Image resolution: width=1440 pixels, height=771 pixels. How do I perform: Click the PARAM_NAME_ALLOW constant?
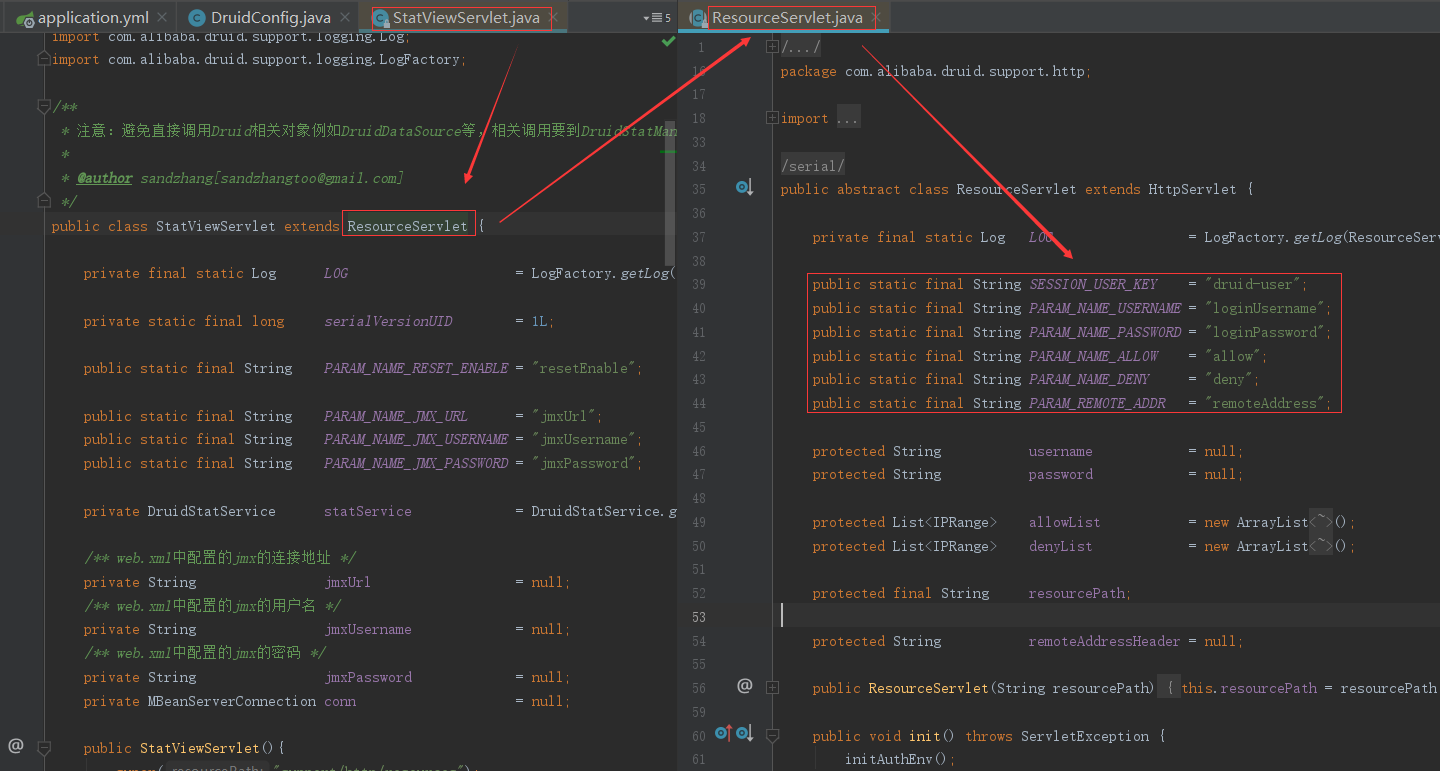click(1093, 356)
